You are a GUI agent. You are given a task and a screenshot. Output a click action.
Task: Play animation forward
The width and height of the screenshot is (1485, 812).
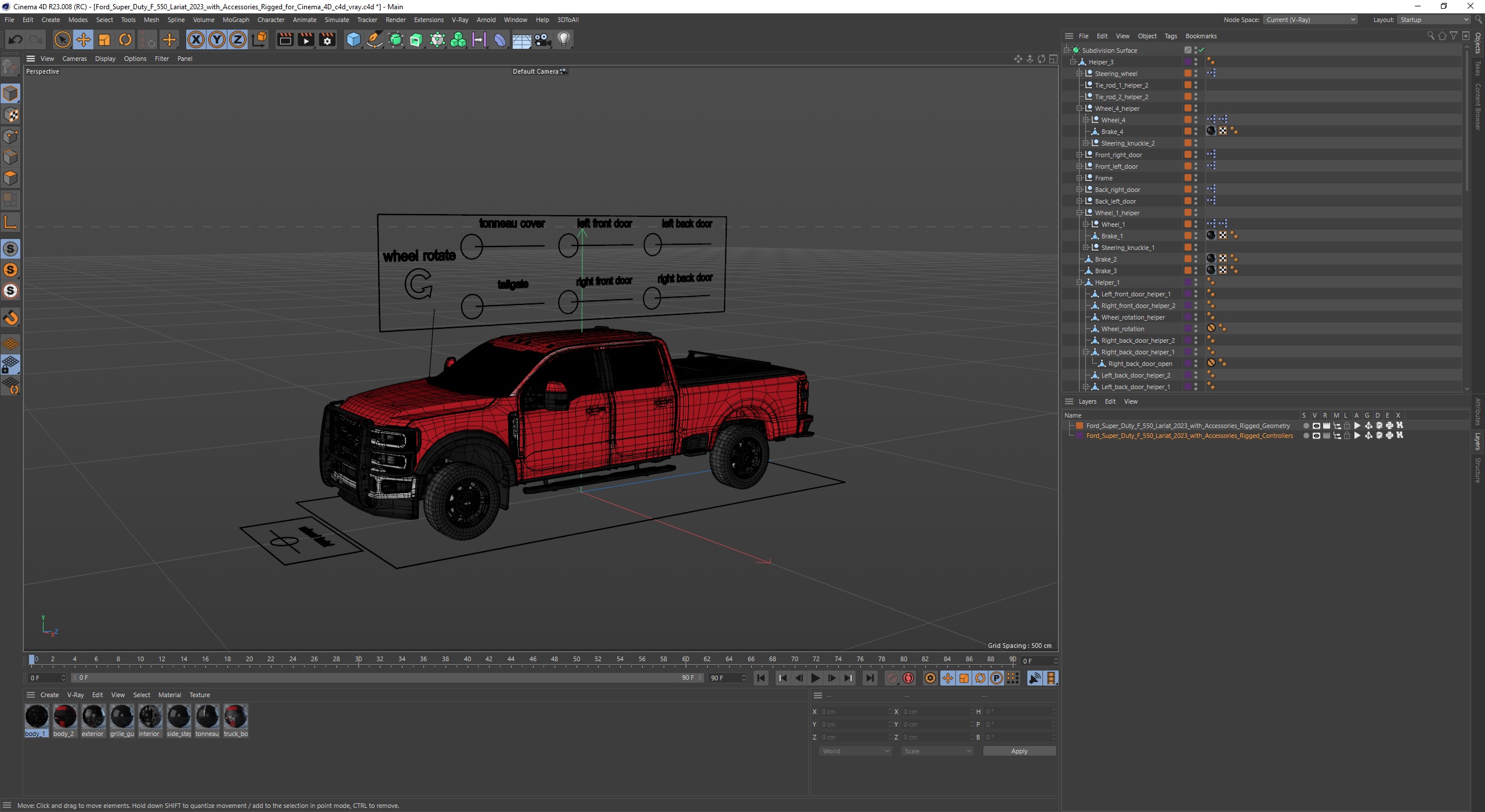tap(816, 678)
